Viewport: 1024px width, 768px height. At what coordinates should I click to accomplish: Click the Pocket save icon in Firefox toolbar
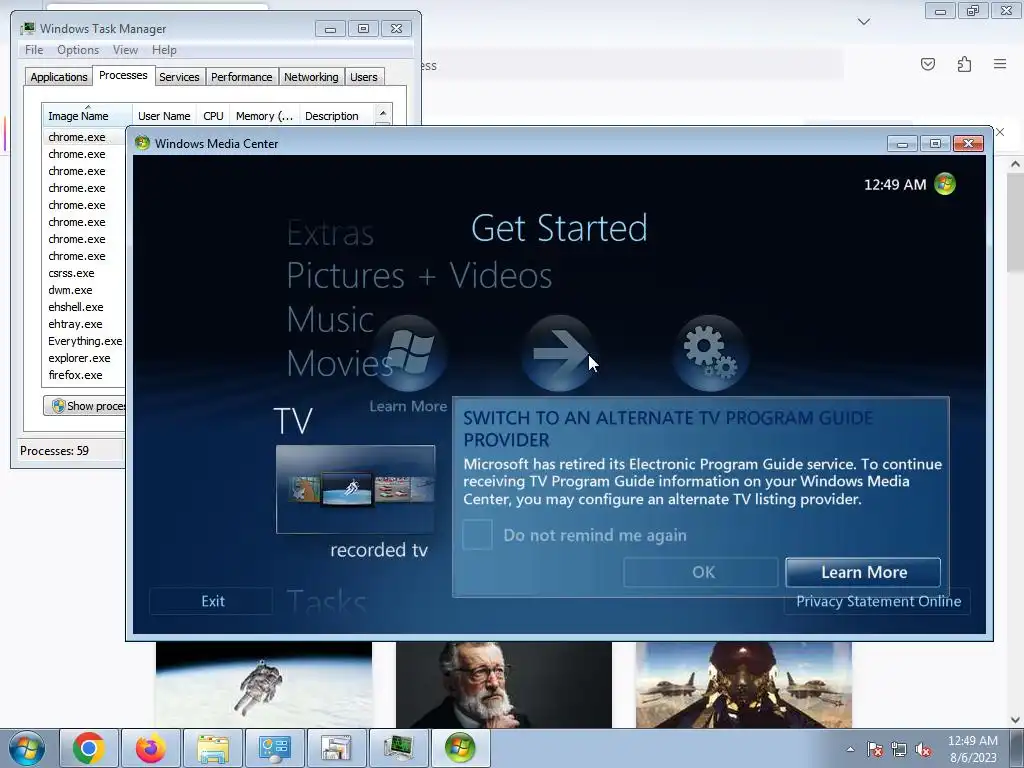point(928,64)
